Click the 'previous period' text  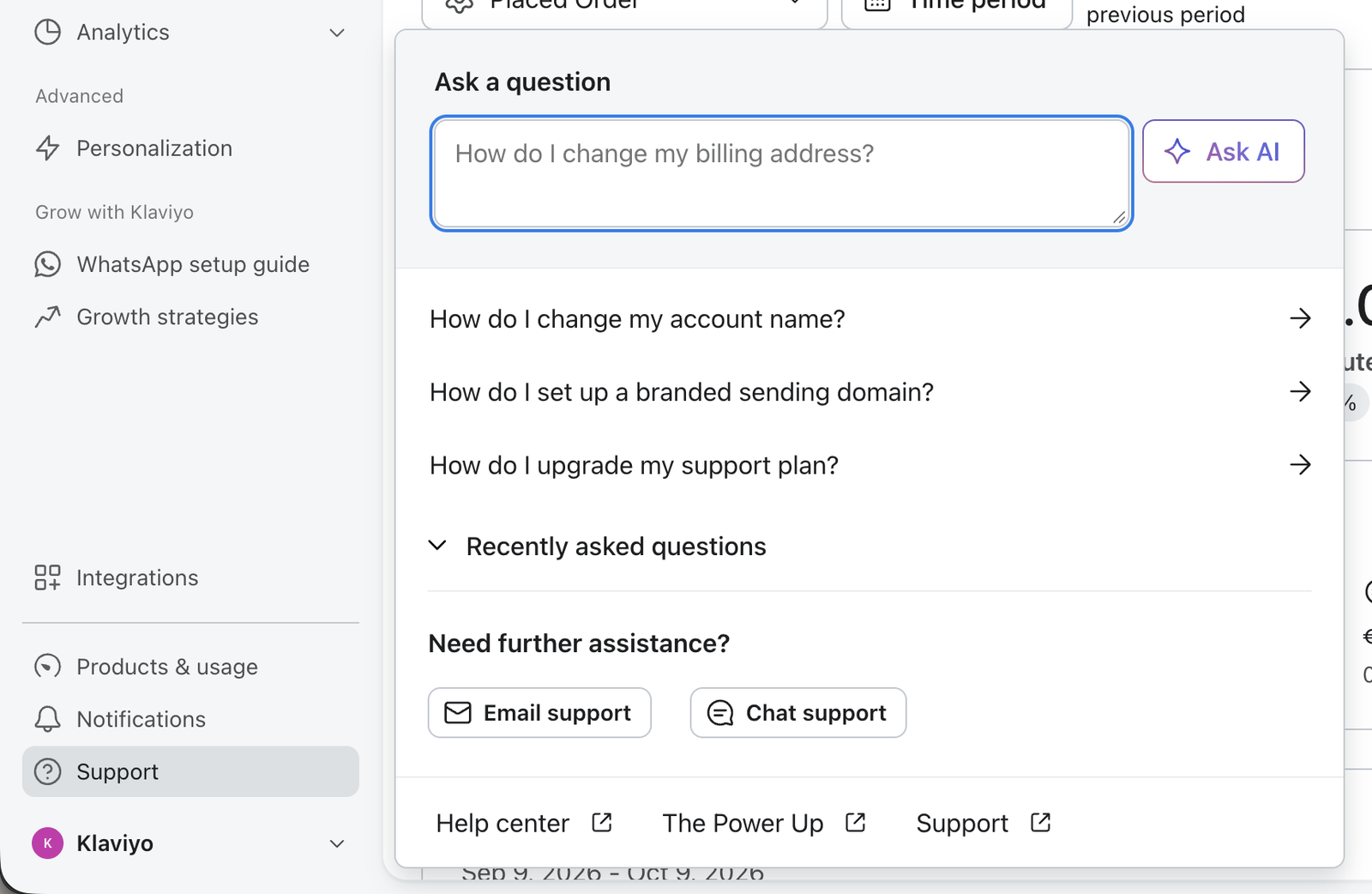point(1165,15)
